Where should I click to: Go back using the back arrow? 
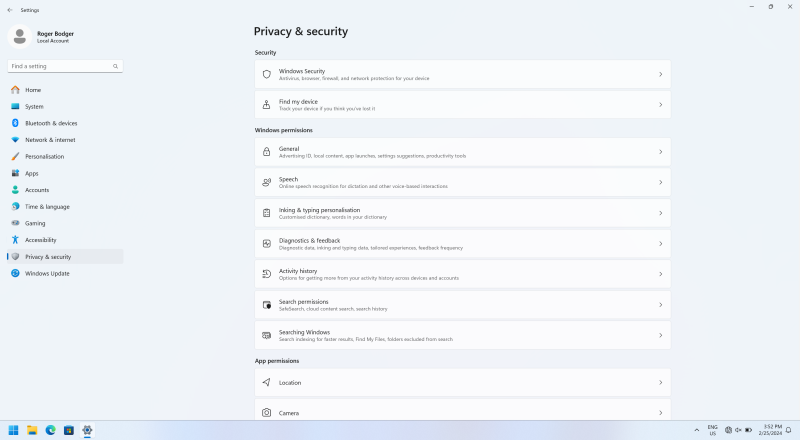point(10,10)
